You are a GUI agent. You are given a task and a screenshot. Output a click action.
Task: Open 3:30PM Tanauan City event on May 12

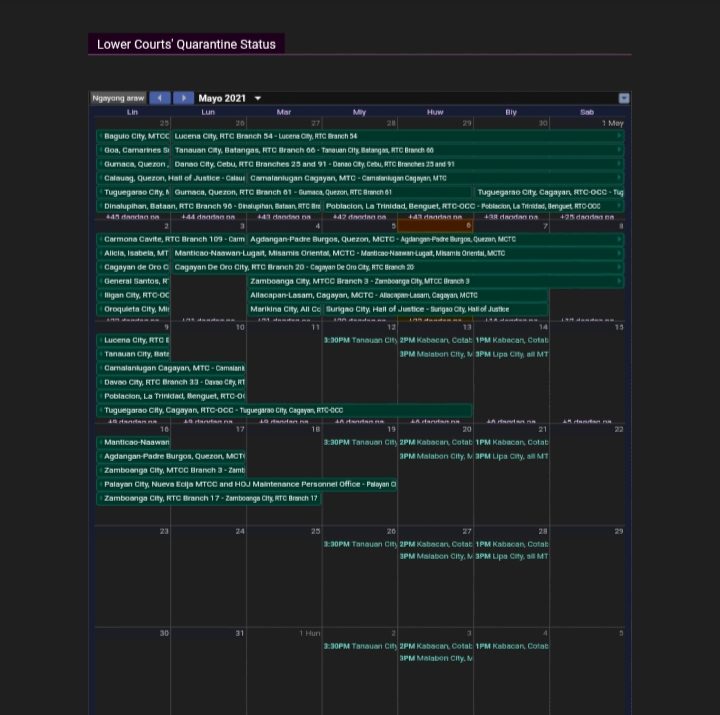(x=359, y=341)
